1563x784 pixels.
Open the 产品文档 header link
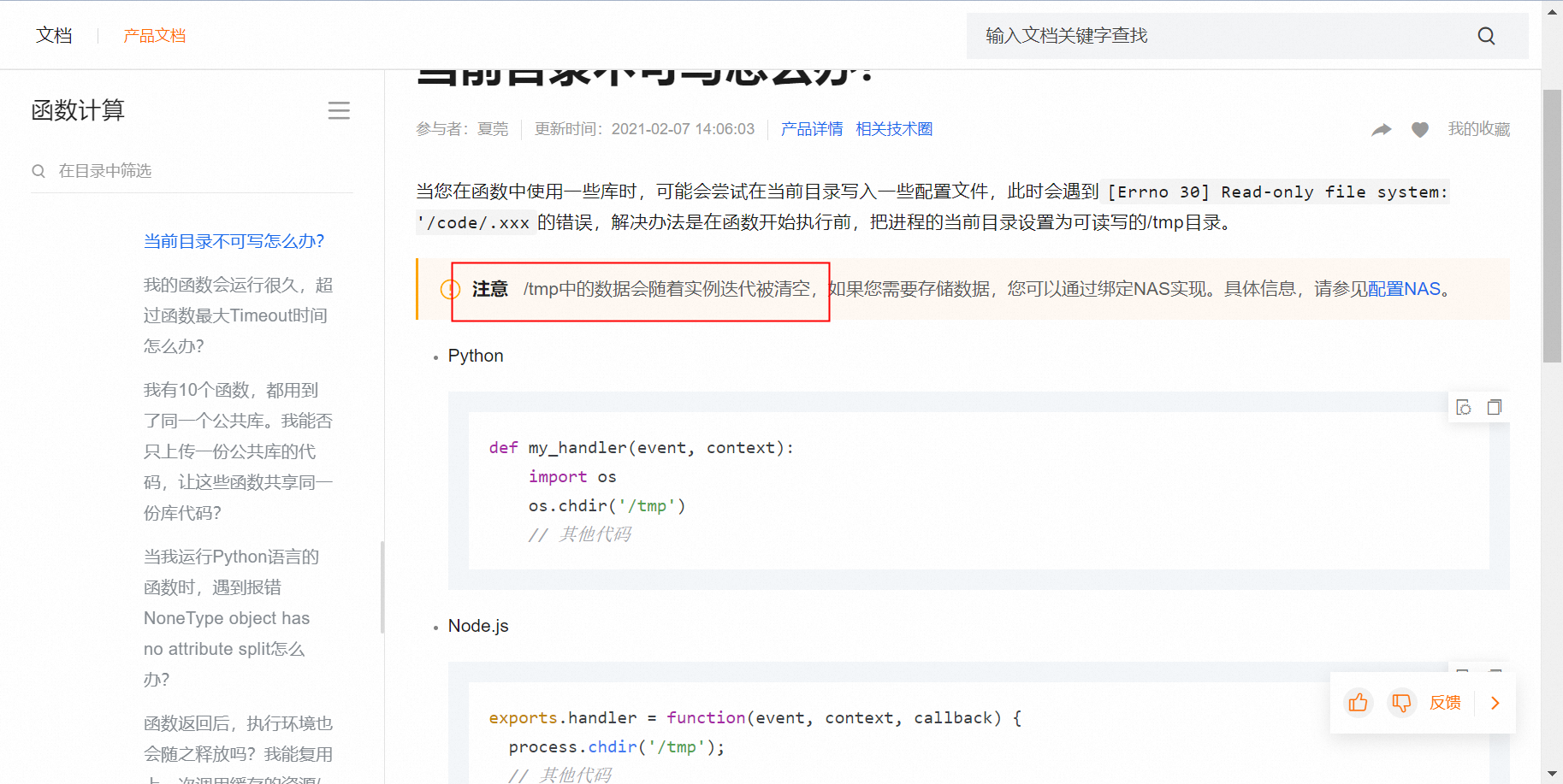[154, 35]
